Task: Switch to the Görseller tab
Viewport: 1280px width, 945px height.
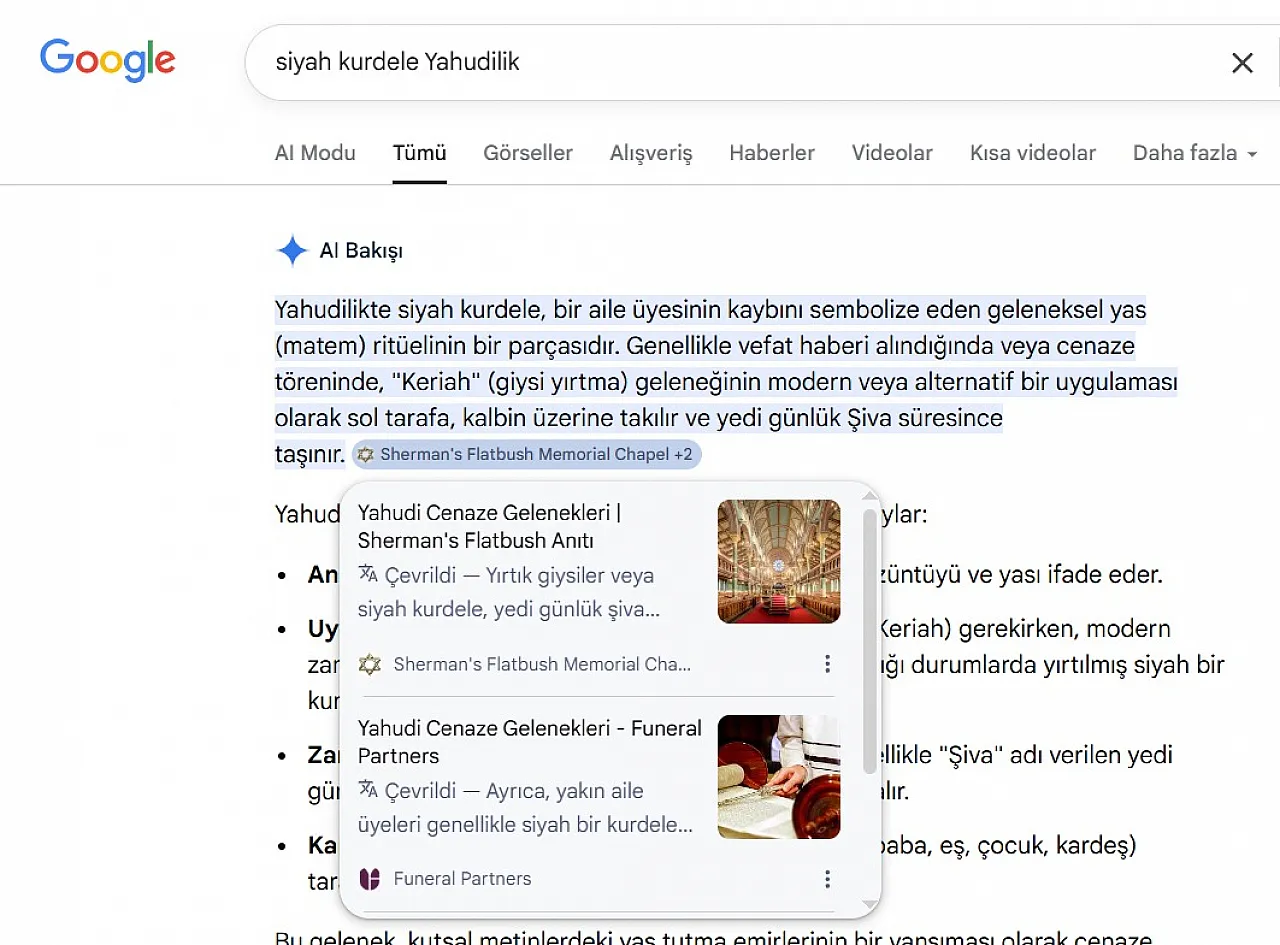Action: point(528,153)
